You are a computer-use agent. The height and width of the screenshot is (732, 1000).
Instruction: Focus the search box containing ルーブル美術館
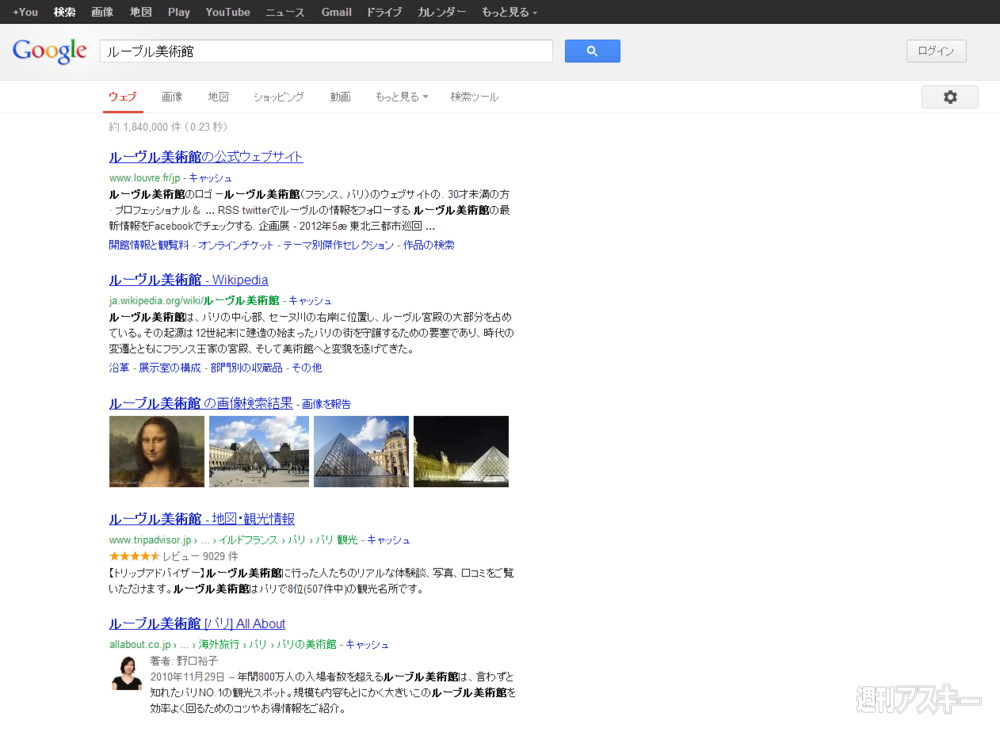326,51
